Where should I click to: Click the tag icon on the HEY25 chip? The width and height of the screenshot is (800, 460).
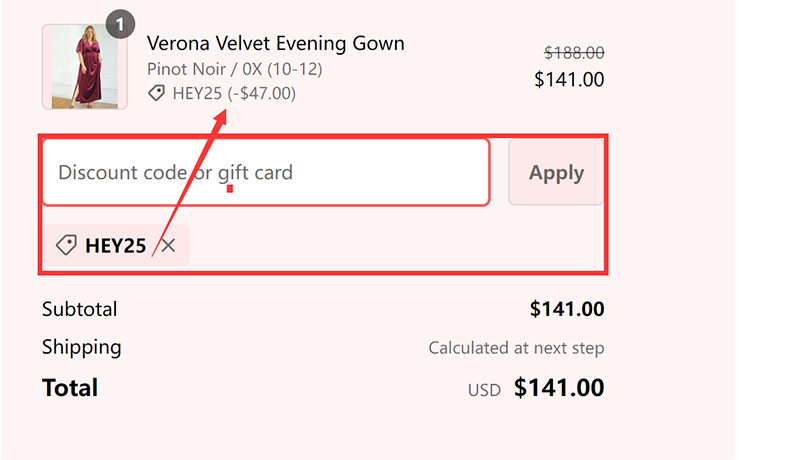coord(66,246)
